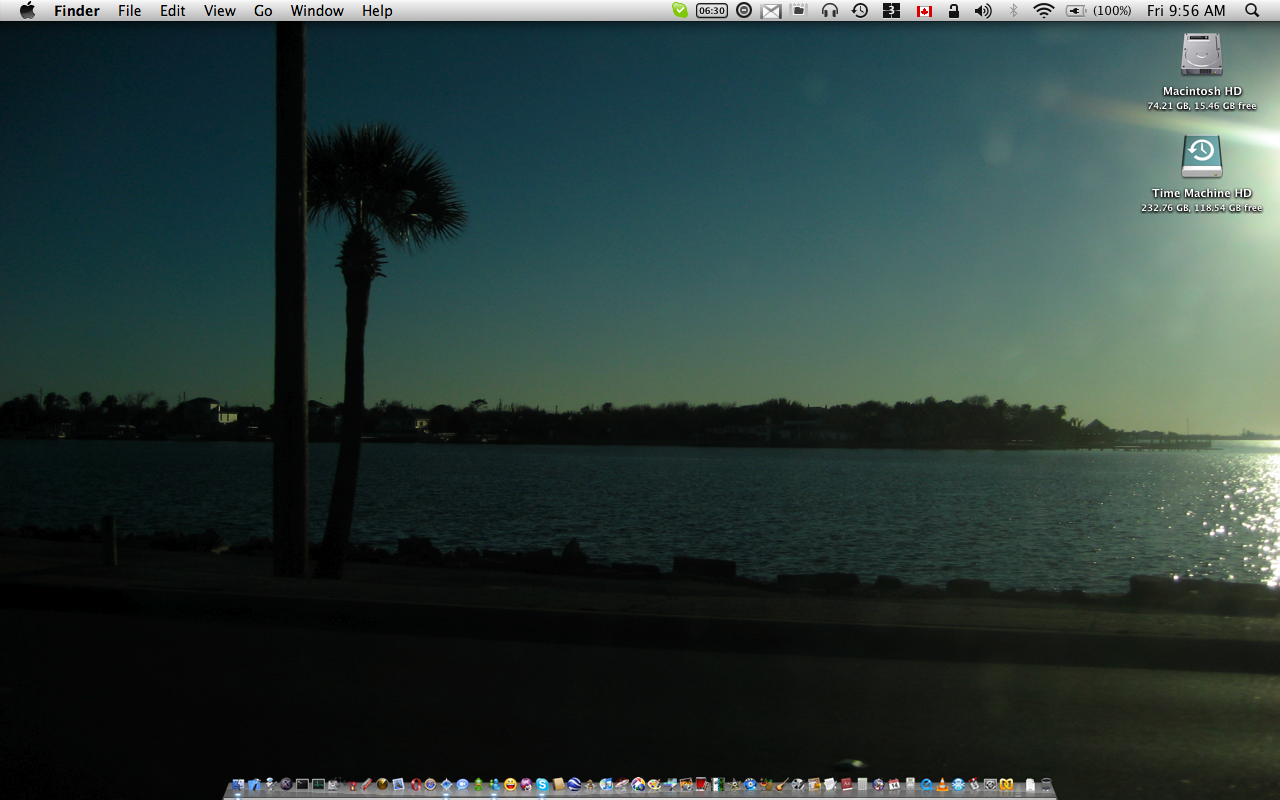Viewport: 1280px width, 800px height.
Task: Open Photo Booth from the Dock
Action: pyautogui.click(x=701, y=785)
